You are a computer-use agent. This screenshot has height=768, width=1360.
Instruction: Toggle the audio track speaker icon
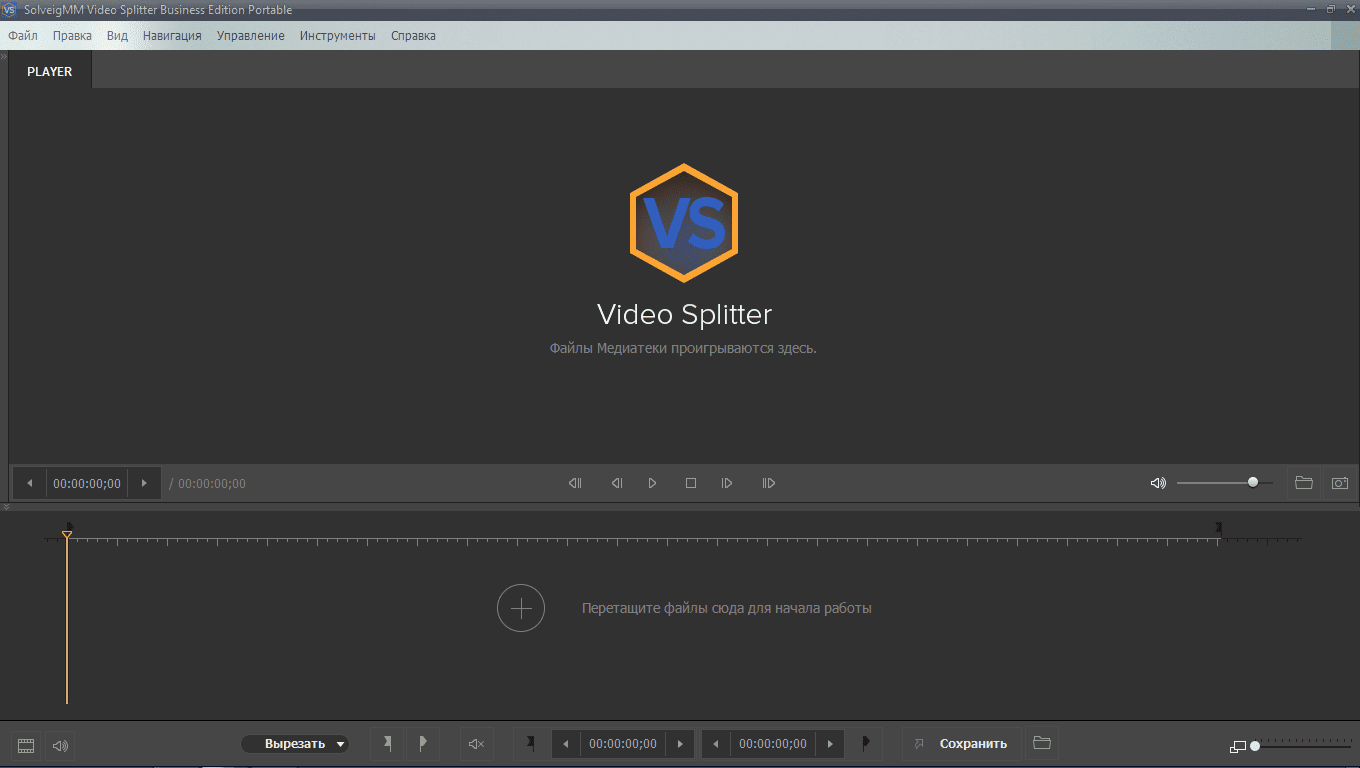[x=60, y=745]
